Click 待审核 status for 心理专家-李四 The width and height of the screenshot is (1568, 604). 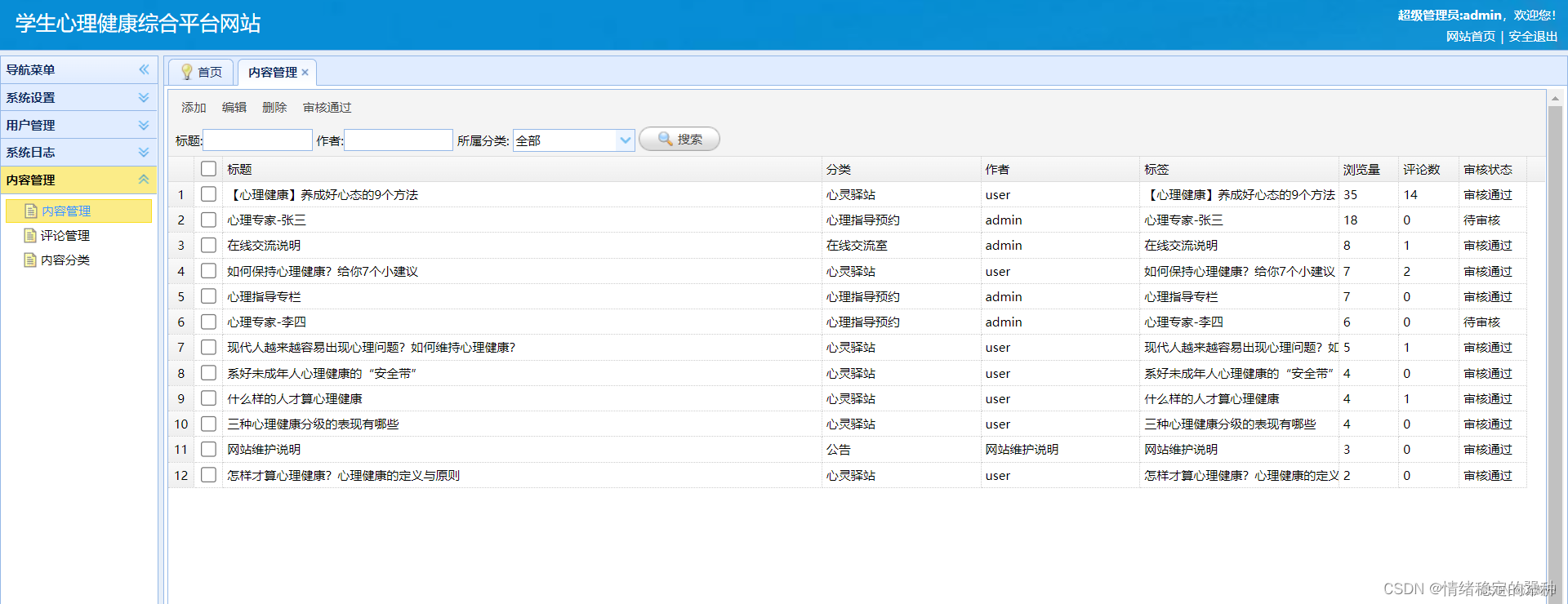1481,322
